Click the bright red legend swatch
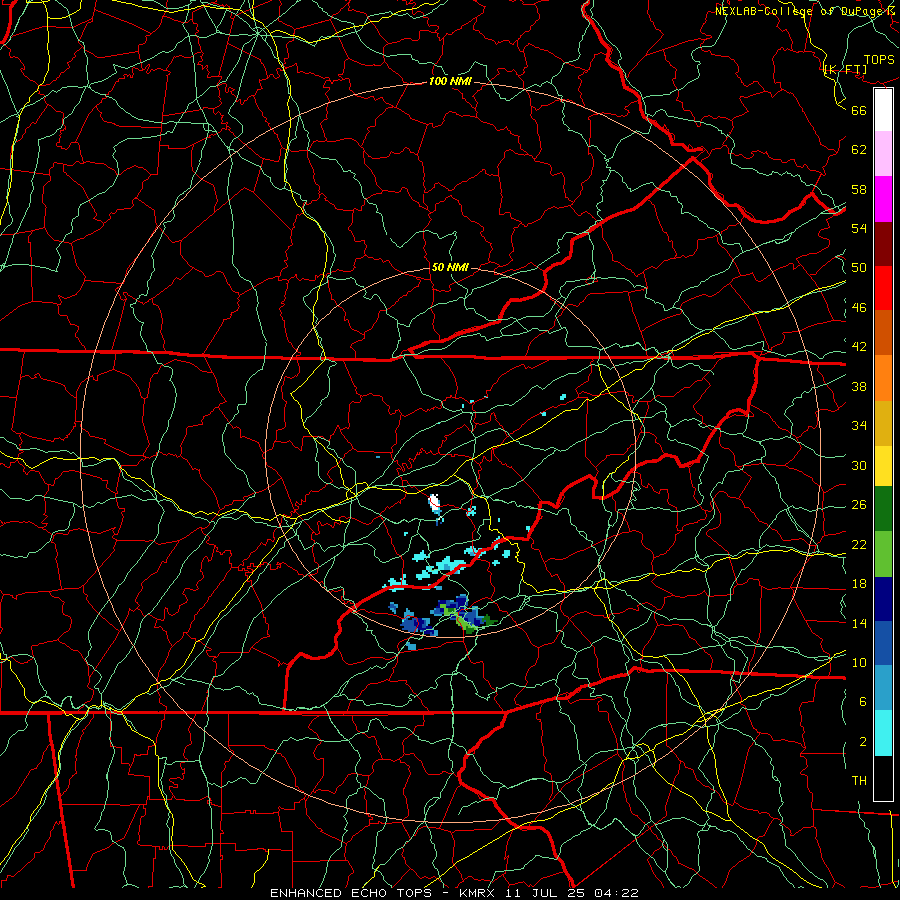The height and width of the screenshot is (900, 900). 883,288
